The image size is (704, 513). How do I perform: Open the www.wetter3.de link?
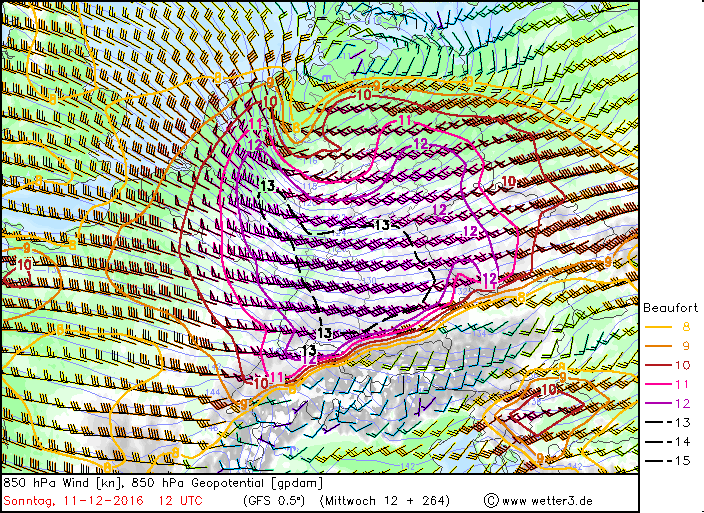click(547, 501)
